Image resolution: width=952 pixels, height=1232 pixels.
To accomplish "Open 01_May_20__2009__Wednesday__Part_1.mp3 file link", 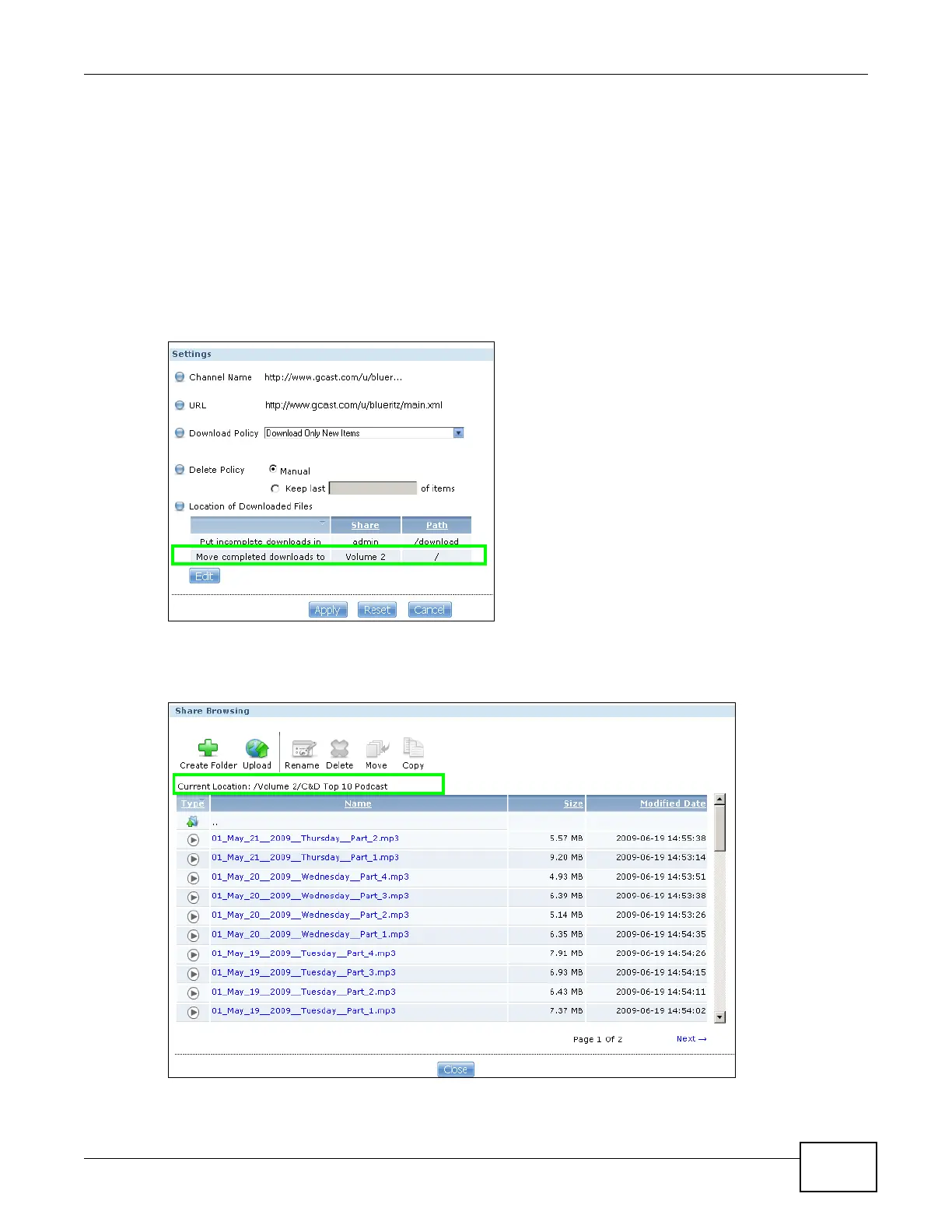I will [310, 934].
